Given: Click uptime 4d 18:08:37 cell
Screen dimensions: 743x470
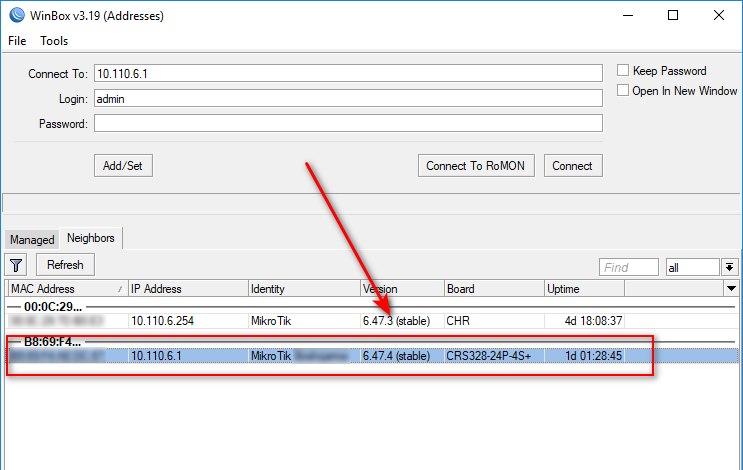Looking at the screenshot, I should point(593,321).
